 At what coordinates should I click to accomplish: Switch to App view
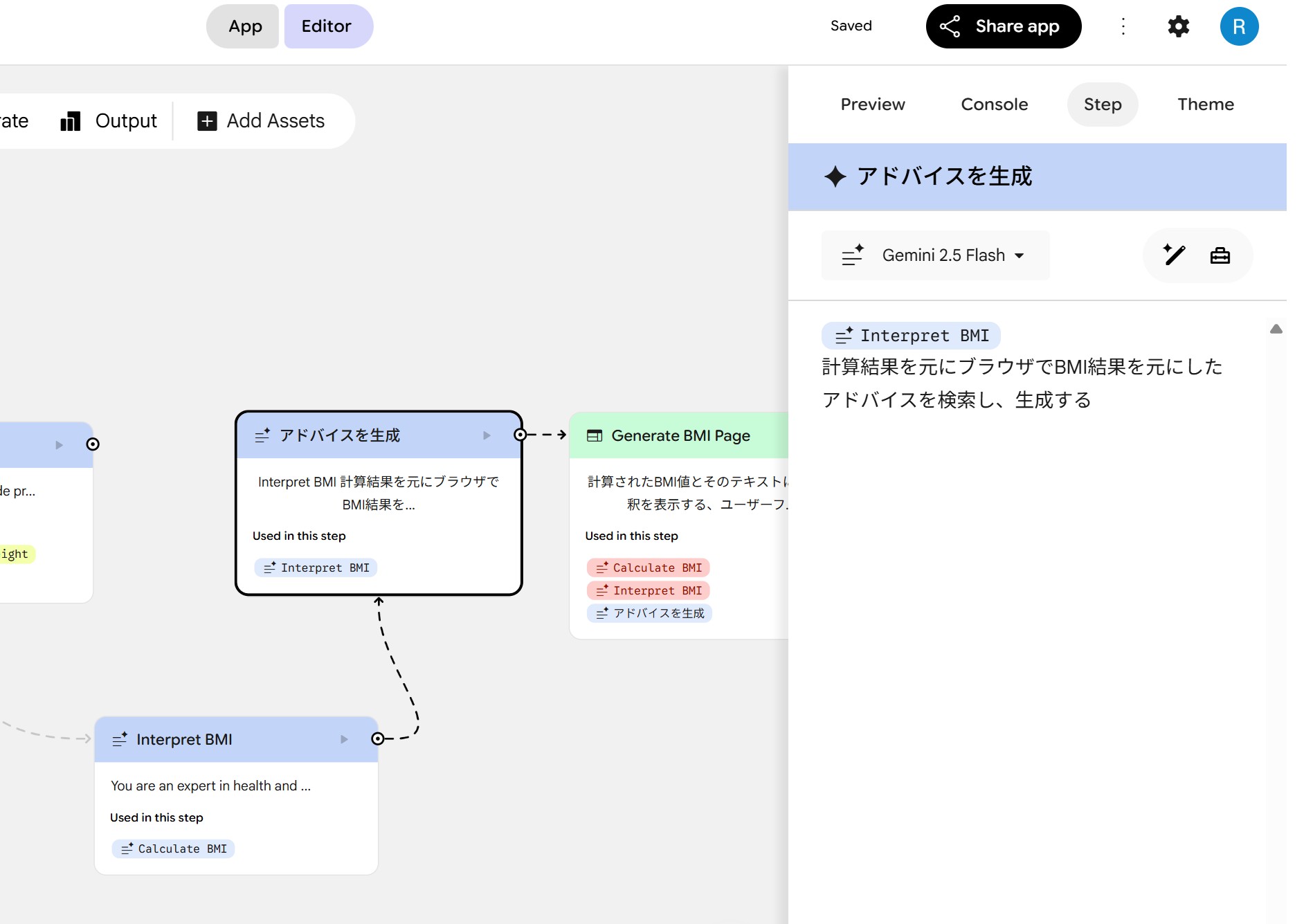245,26
